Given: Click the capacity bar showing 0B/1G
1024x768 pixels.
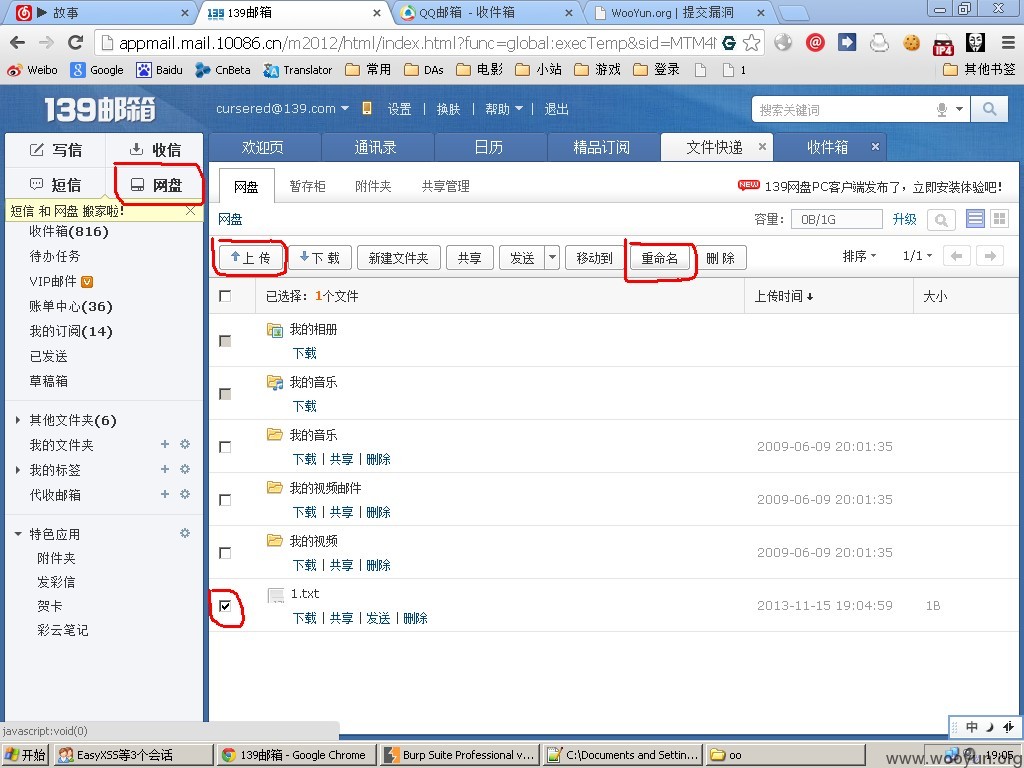Looking at the screenshot, I should (836, 219).
